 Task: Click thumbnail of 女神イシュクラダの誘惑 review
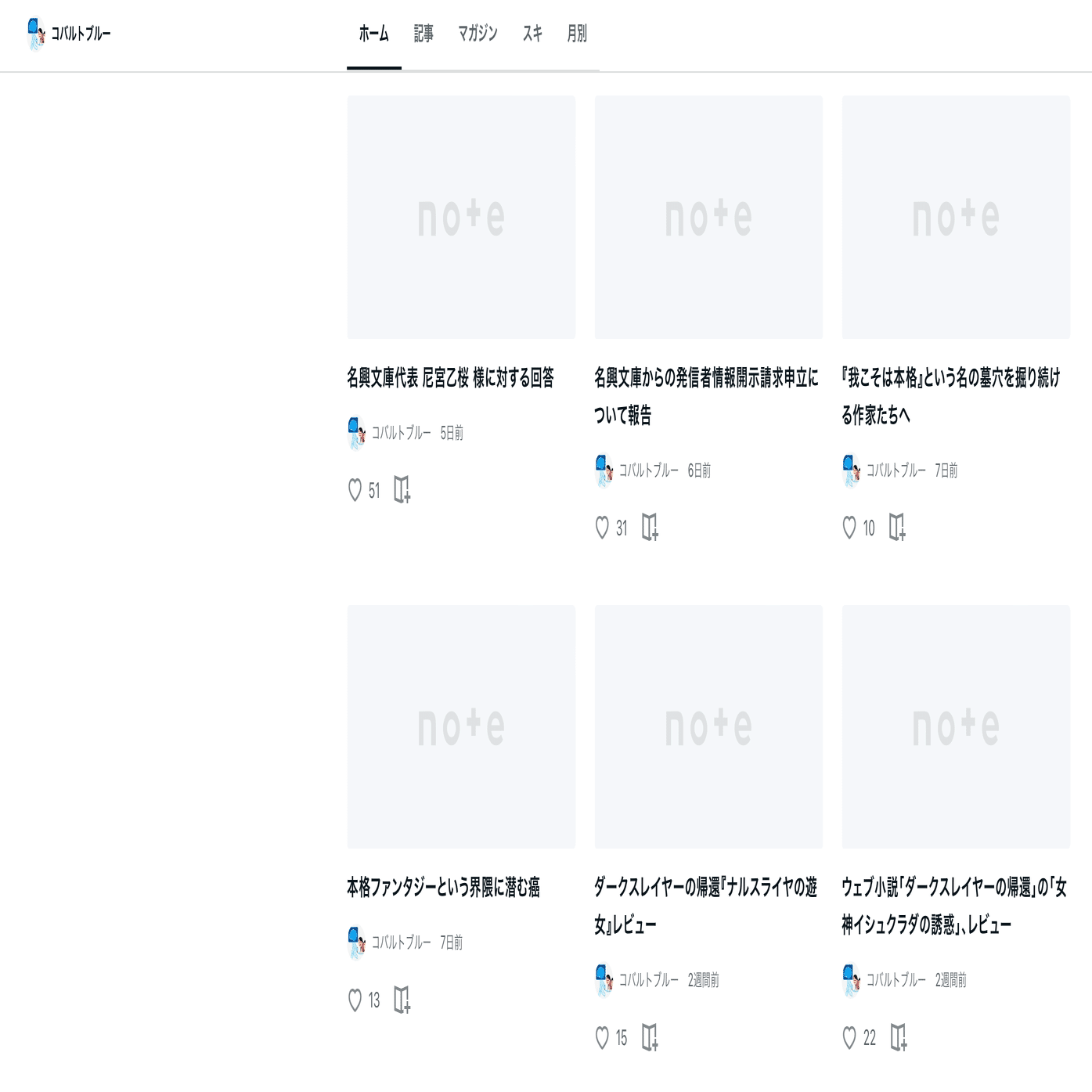tap(956, 727)
